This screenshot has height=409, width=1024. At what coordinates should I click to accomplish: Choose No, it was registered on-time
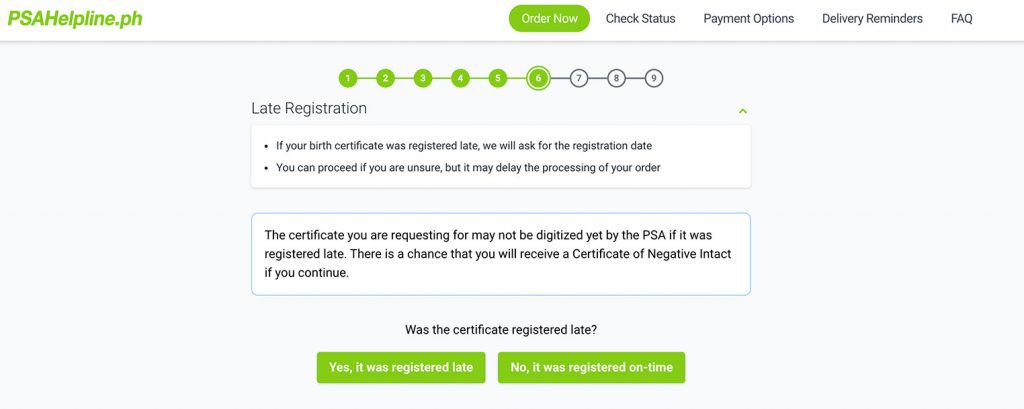click(x=592, y=367)
